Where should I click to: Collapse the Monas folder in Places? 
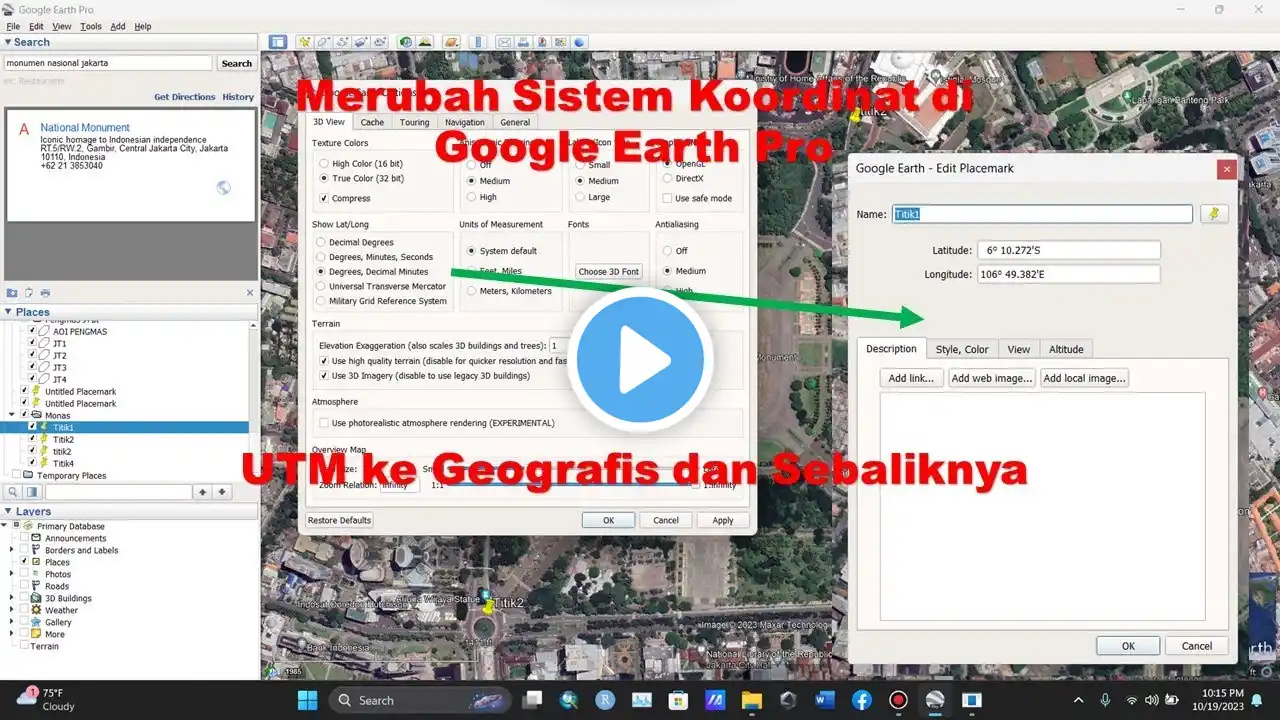click(x=12, y=415)
